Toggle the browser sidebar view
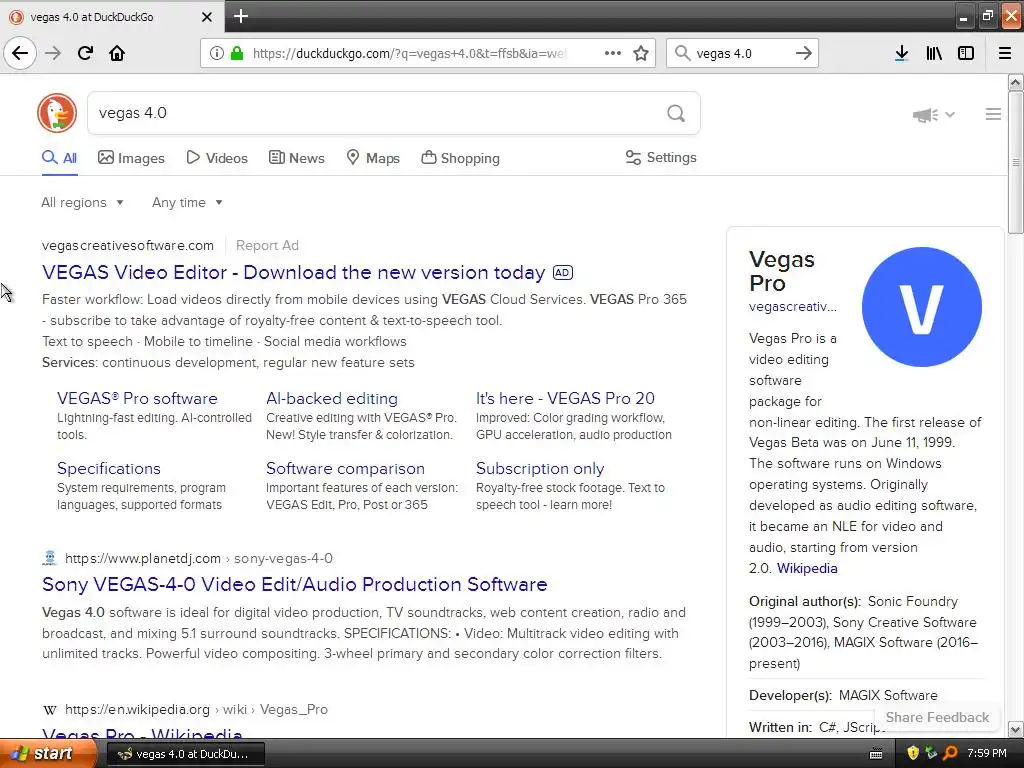 pos(966,53)
